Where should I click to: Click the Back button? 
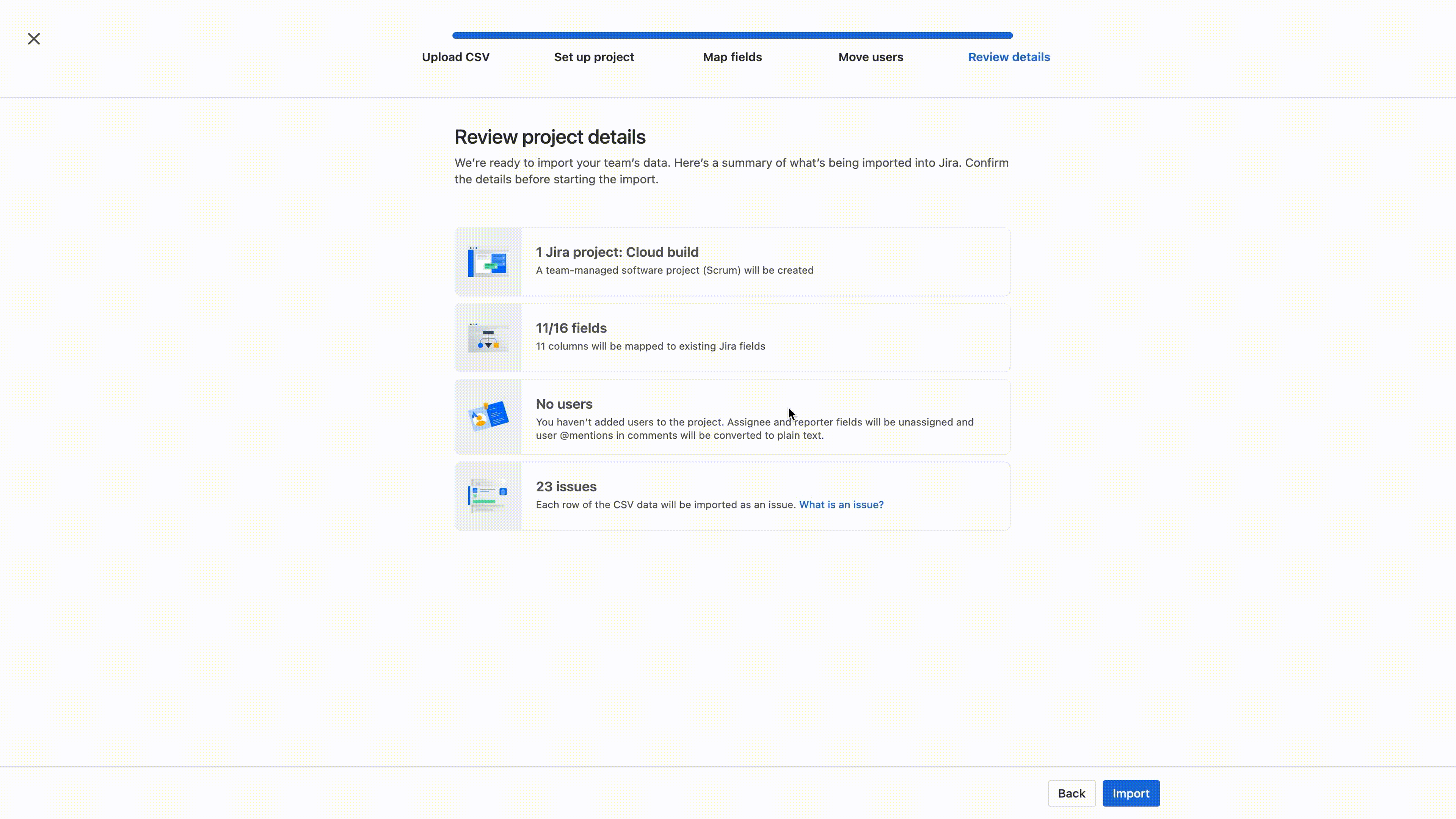pyautogui.click(x=1072, y=794)
